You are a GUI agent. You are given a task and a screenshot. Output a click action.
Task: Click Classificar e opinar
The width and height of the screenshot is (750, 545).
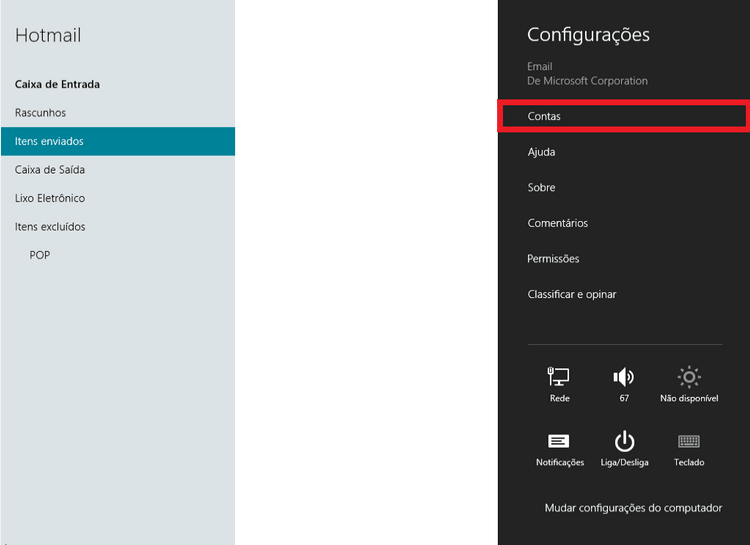point(572,295)
